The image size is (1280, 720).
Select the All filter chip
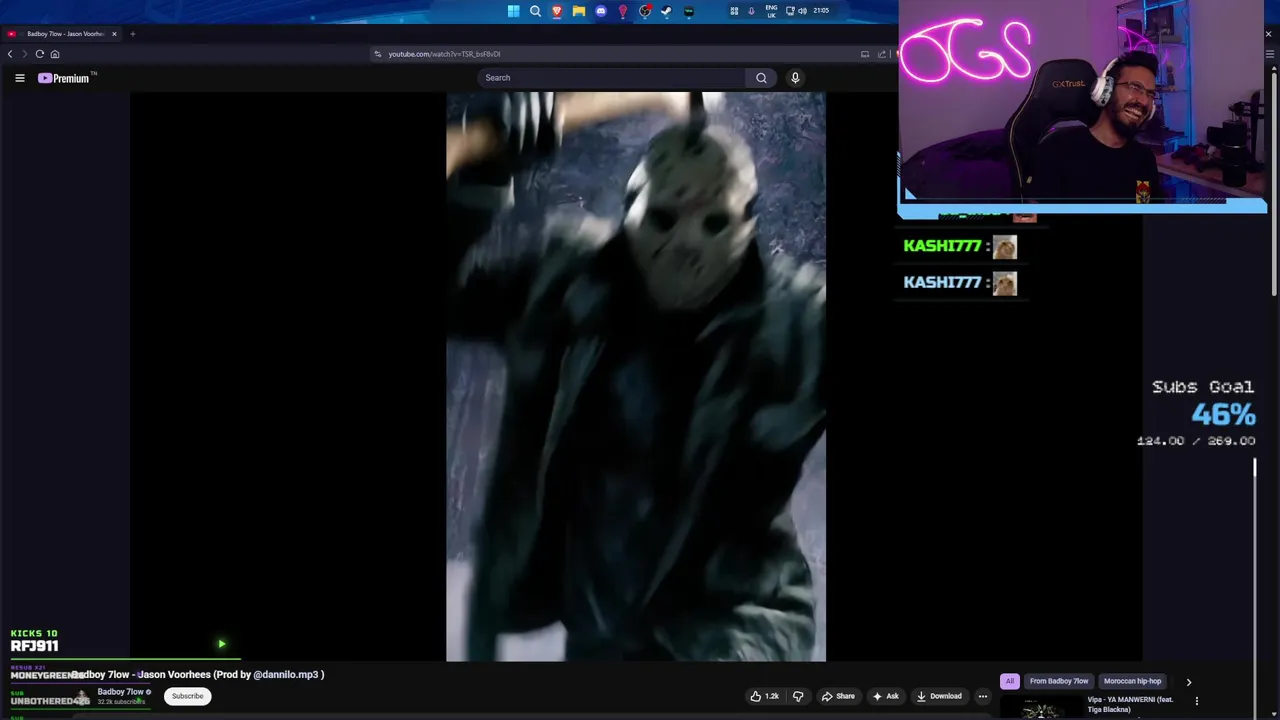pyautogui.click(x=1010, y=681)
